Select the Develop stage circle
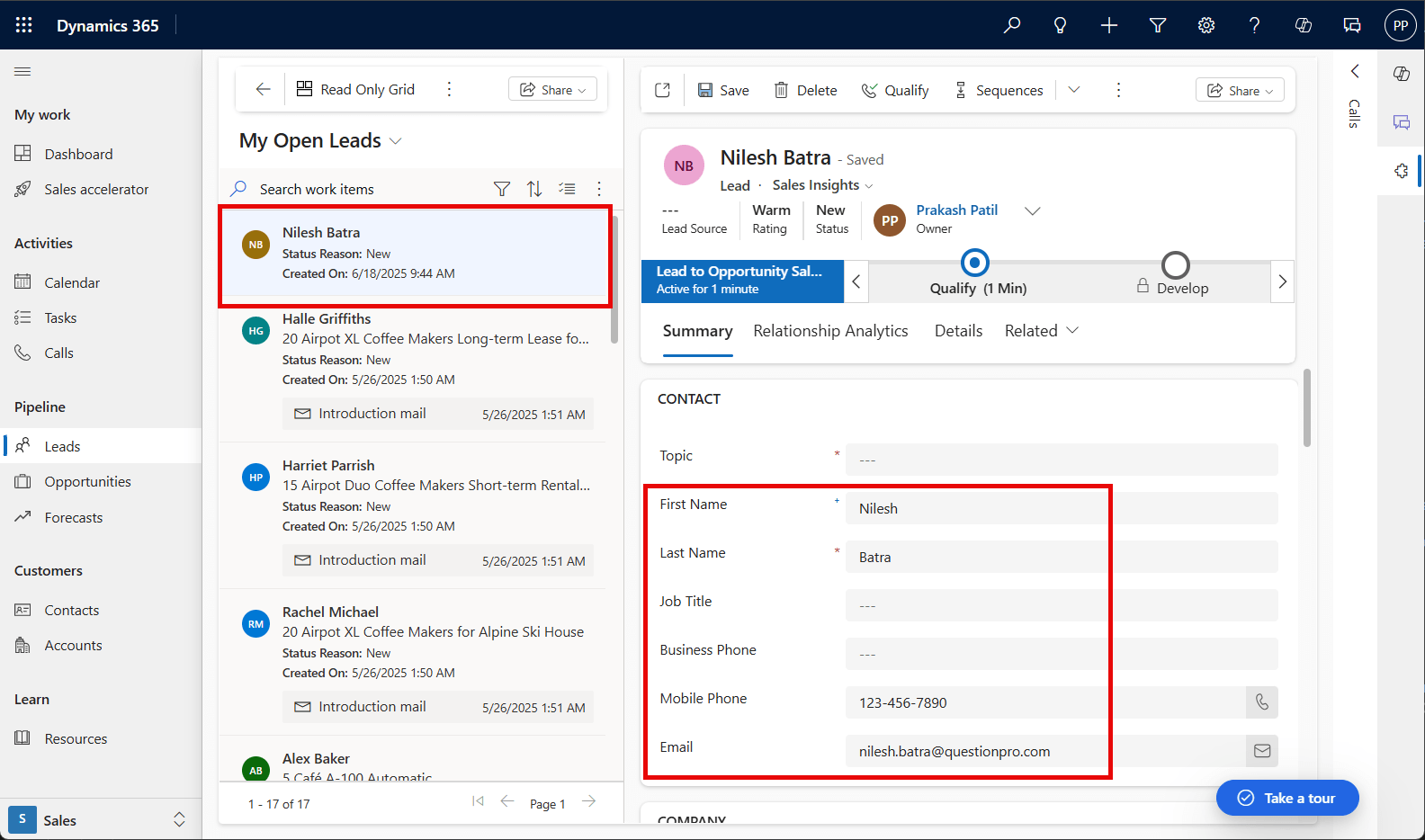This screenshot has width=1425, height=840. click(x=1175, y=265)
